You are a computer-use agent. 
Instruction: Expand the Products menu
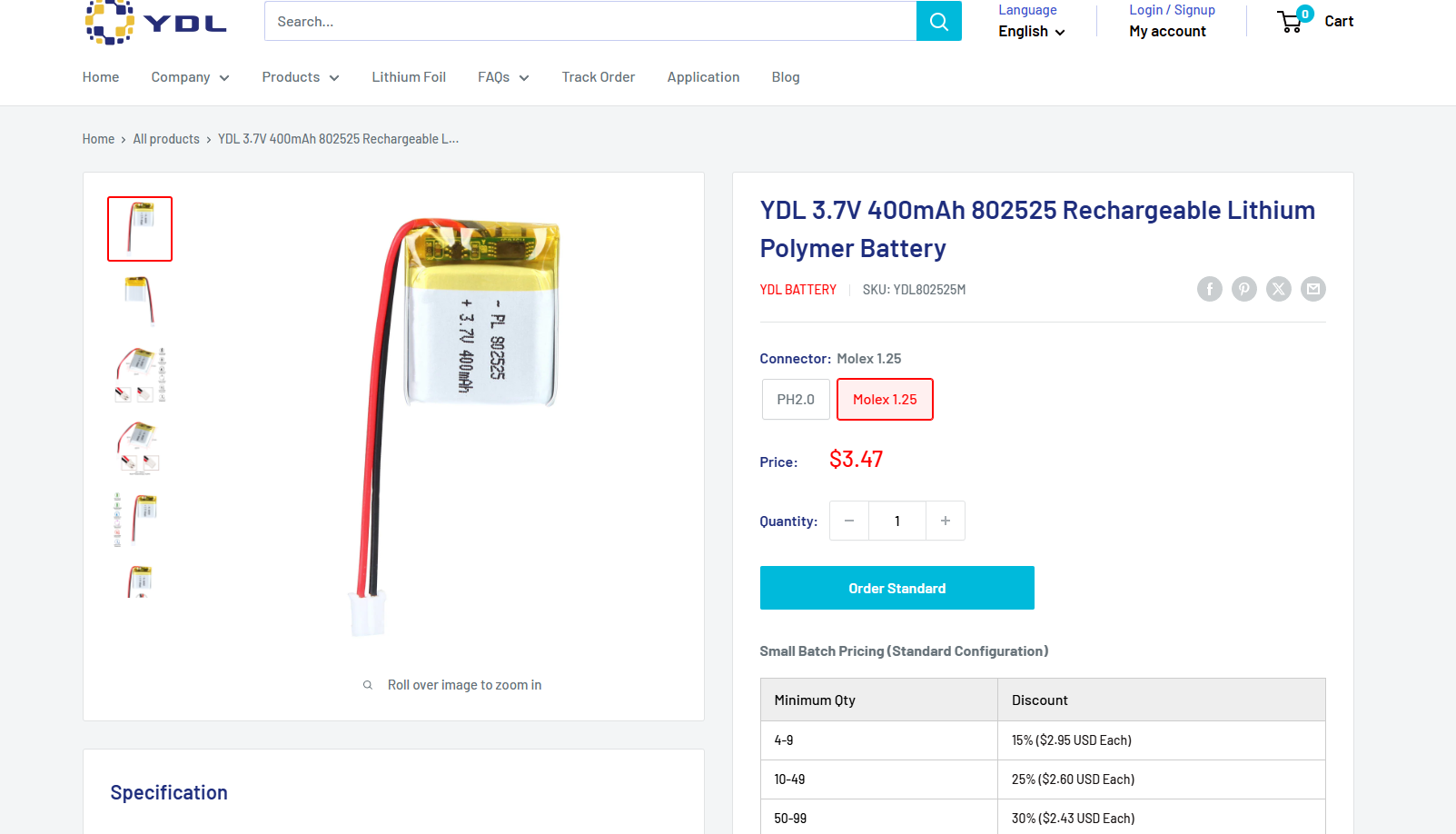301,77
